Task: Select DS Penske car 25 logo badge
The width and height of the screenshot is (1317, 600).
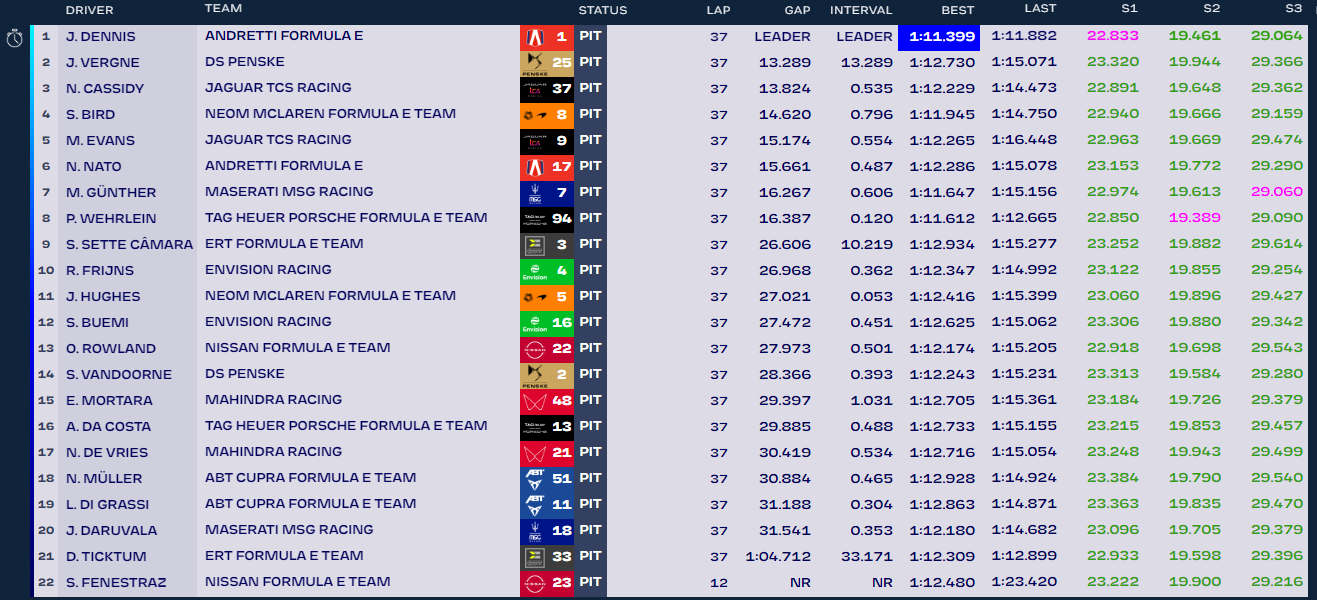Action: [x=546, y=63]
